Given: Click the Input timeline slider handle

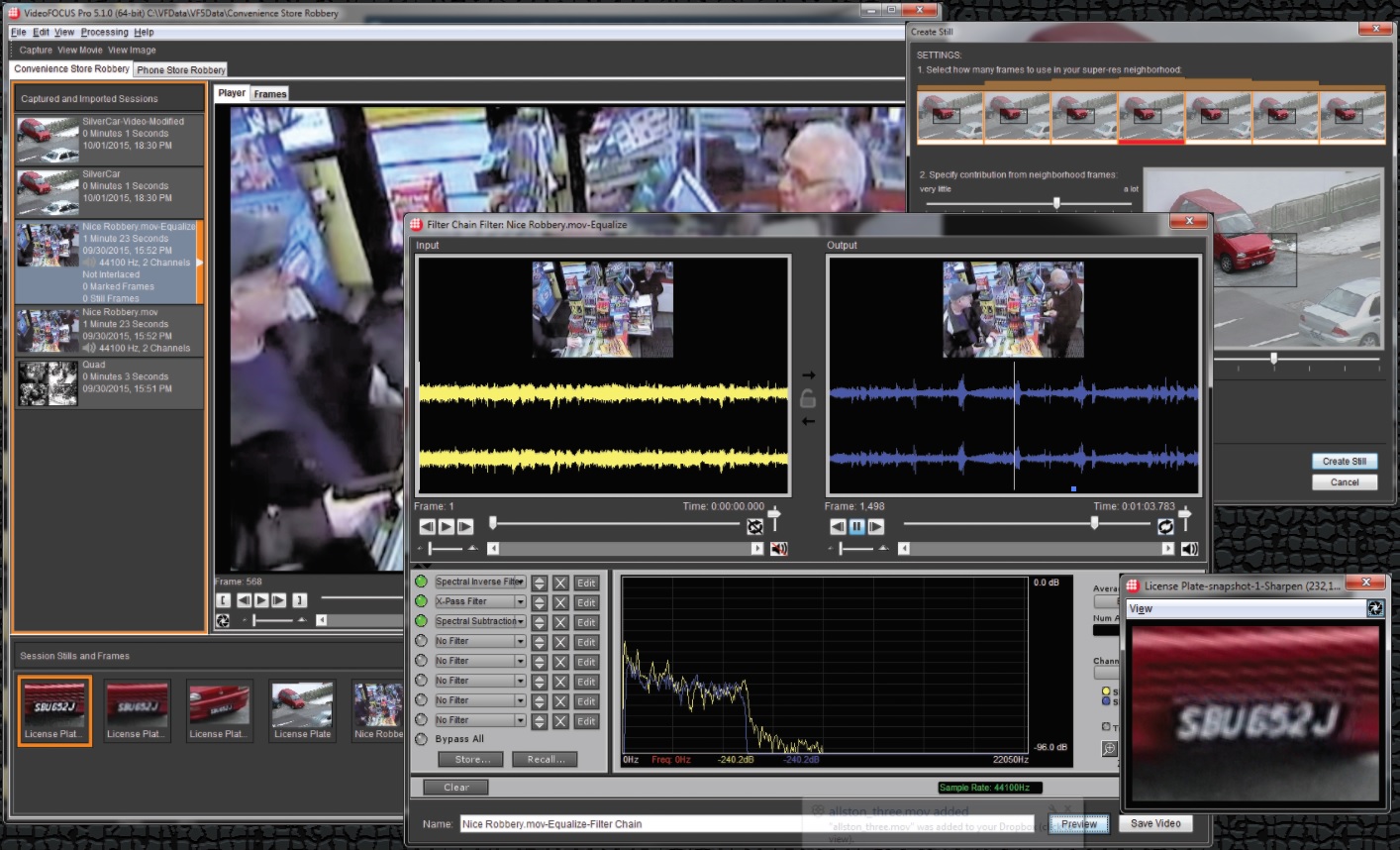Looking at the screenshot, I should coord(493,522).
